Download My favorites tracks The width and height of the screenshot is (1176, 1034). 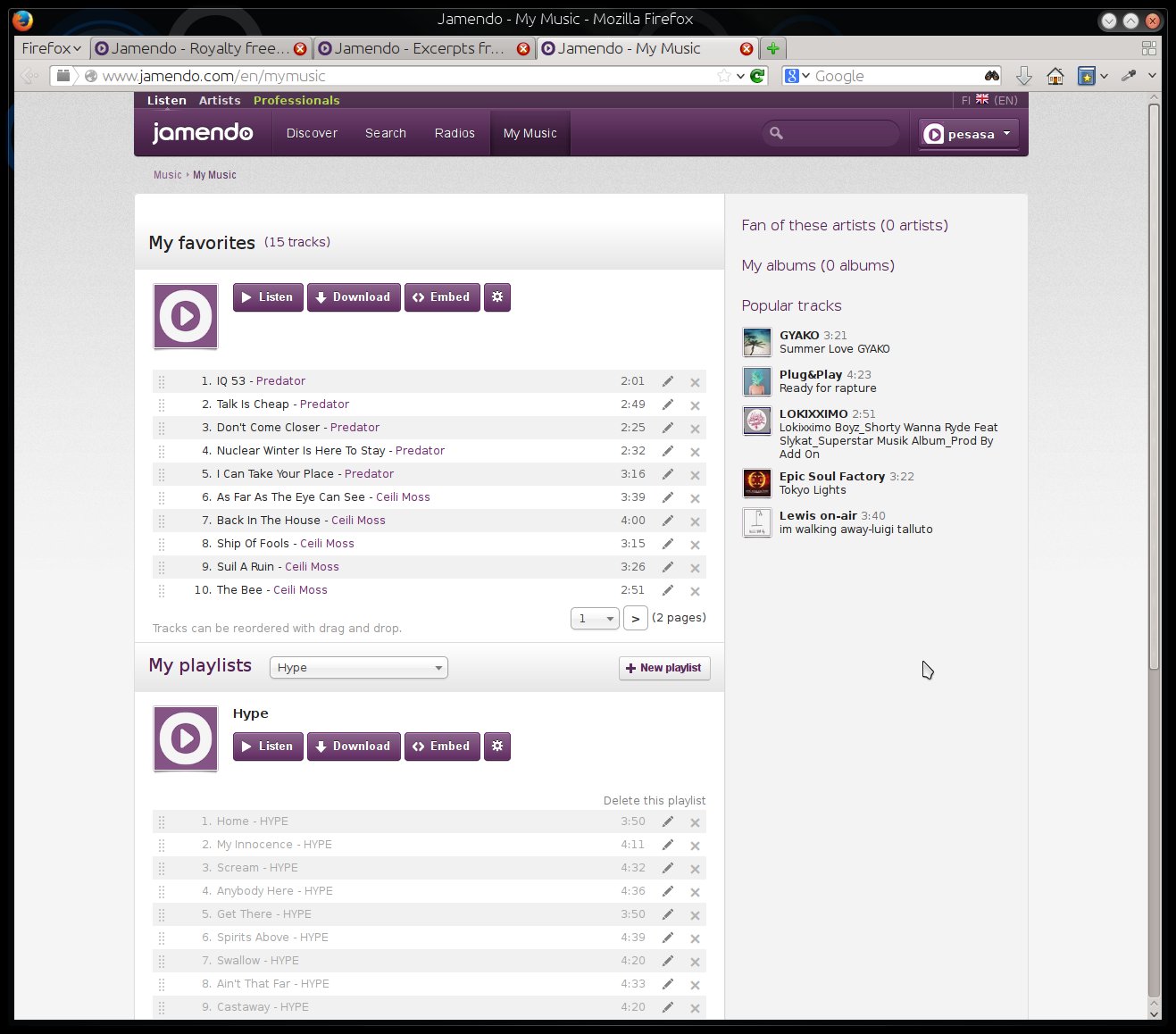pyautogui.click(x=354, y=297)
